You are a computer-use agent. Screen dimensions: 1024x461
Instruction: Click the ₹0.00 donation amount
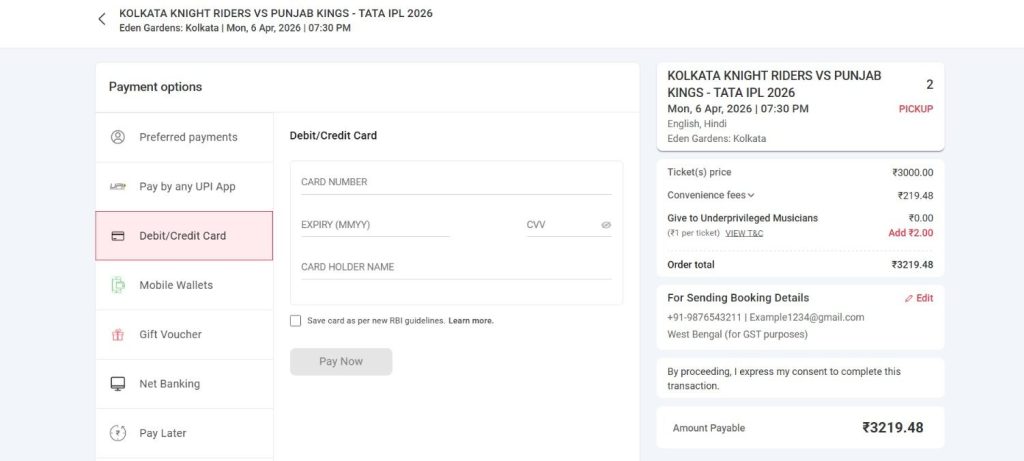921,218
